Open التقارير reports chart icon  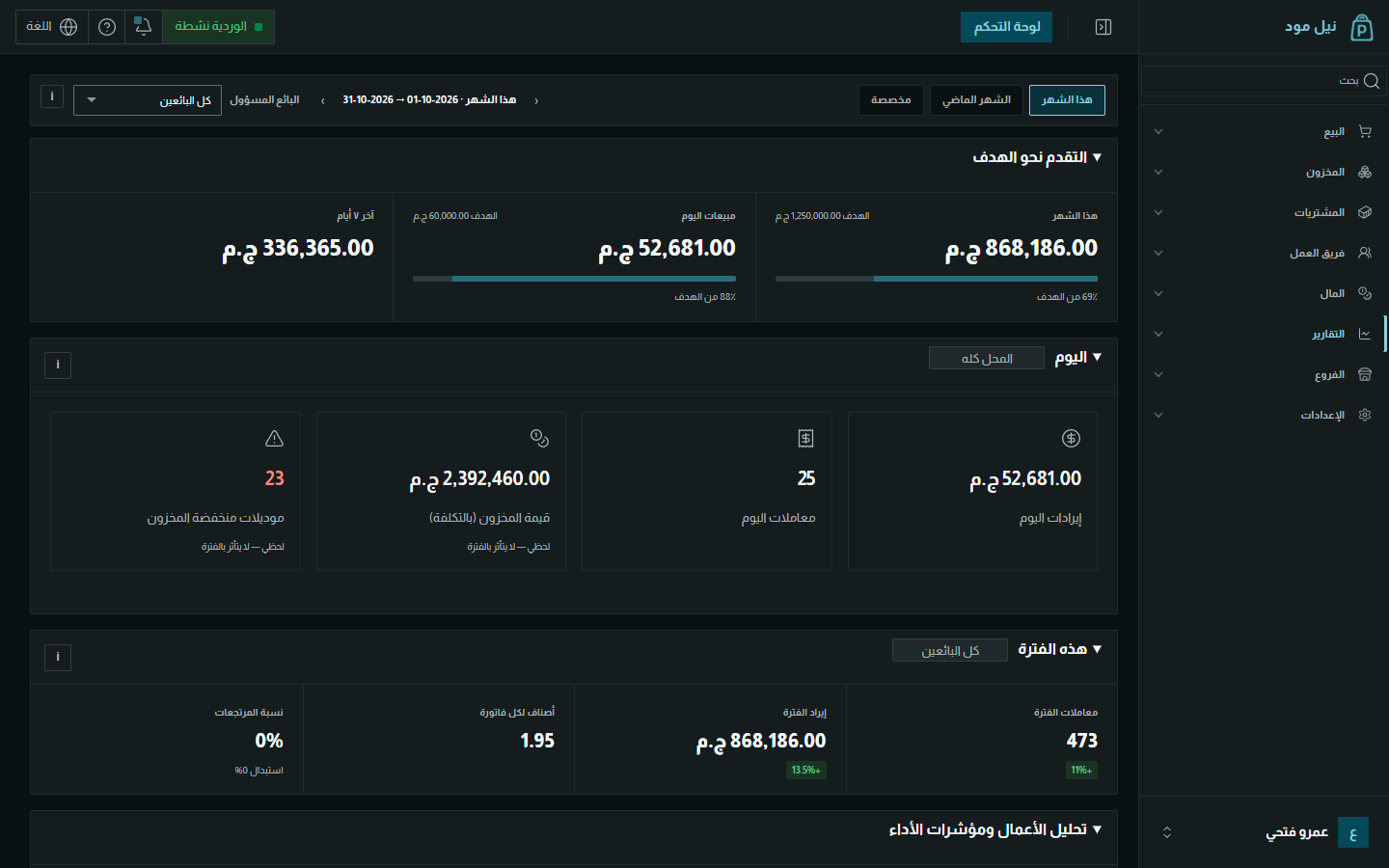coord(1365,334)
